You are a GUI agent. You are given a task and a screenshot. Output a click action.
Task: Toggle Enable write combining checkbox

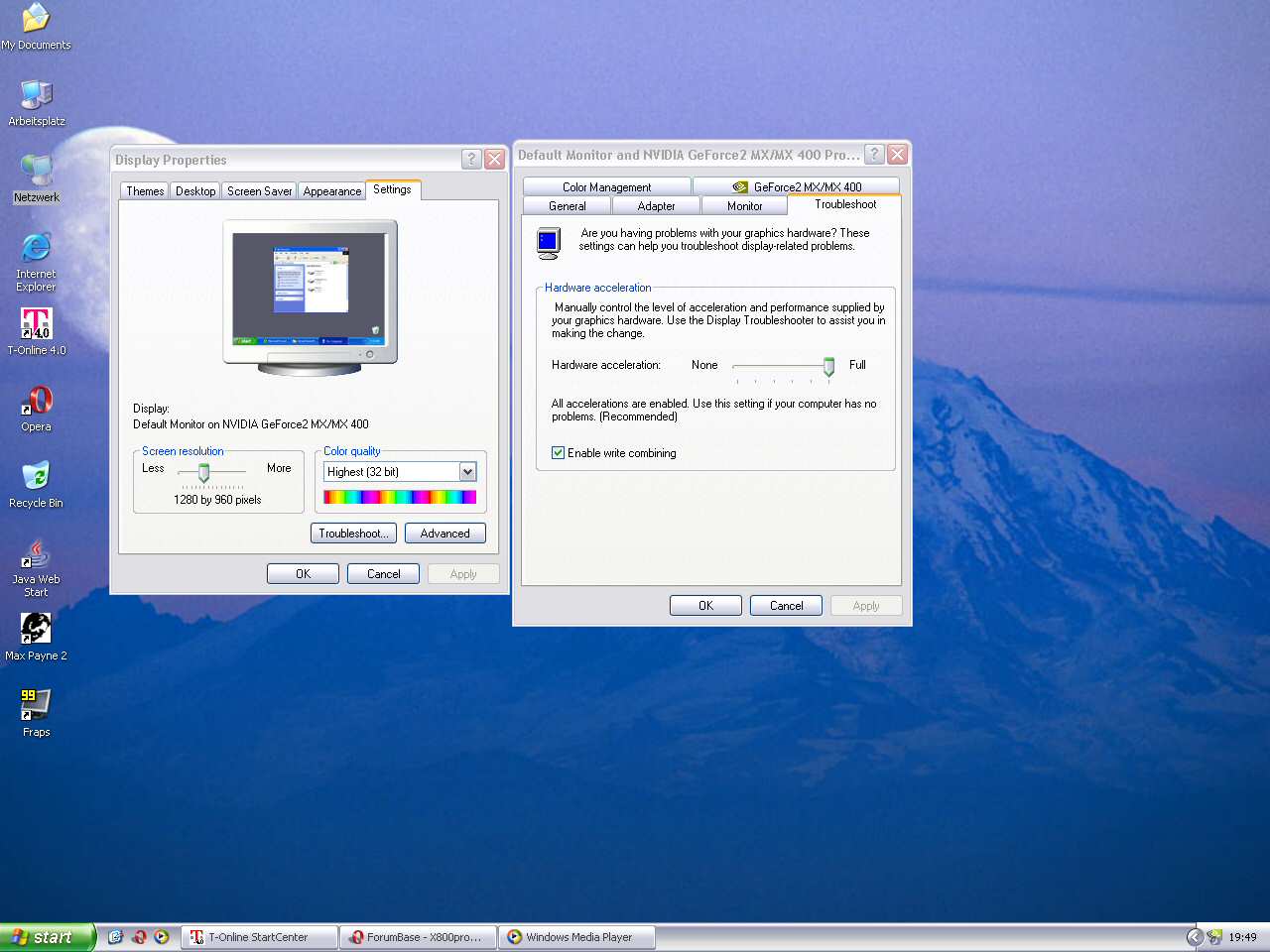(x=558, y=452)
